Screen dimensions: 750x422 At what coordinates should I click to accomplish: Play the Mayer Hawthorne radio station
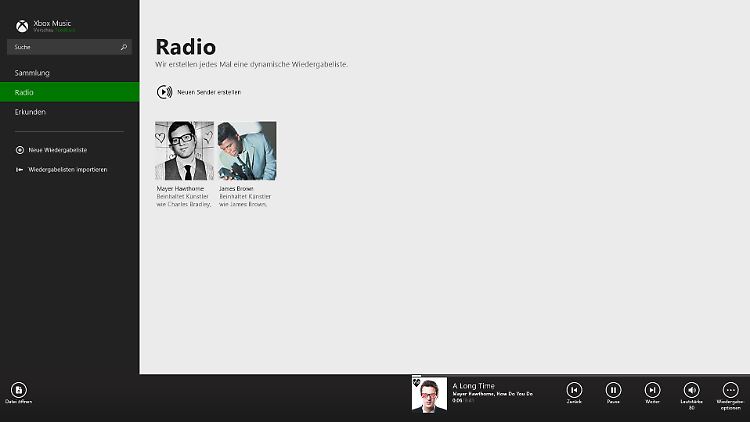pos(185,151)
